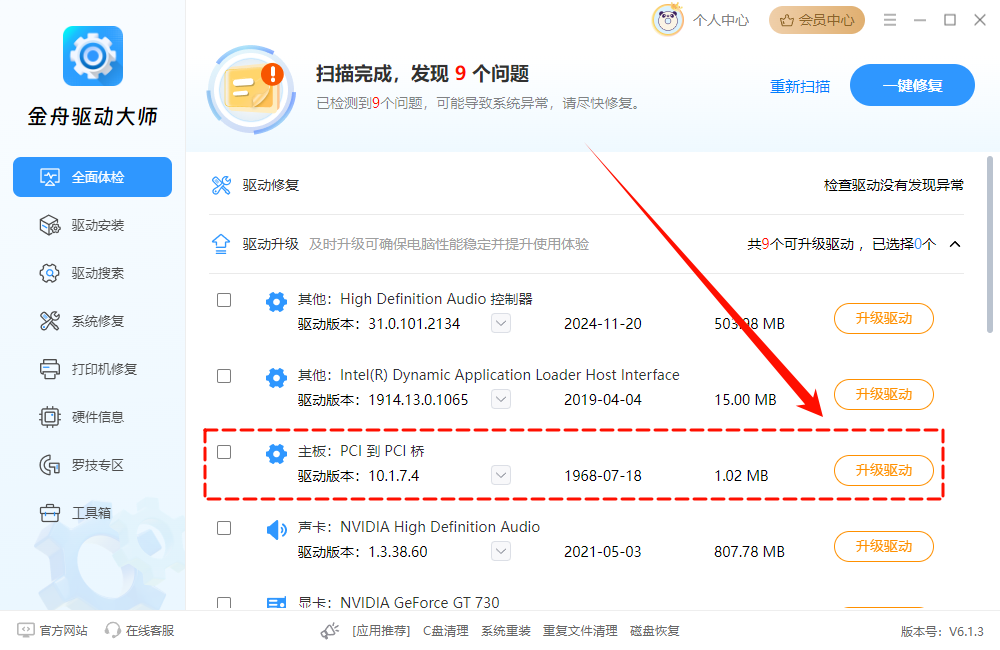Viewport: 1000px width, 650px height.
Task: Click 个人中心 text
Action: coord(721,20)
